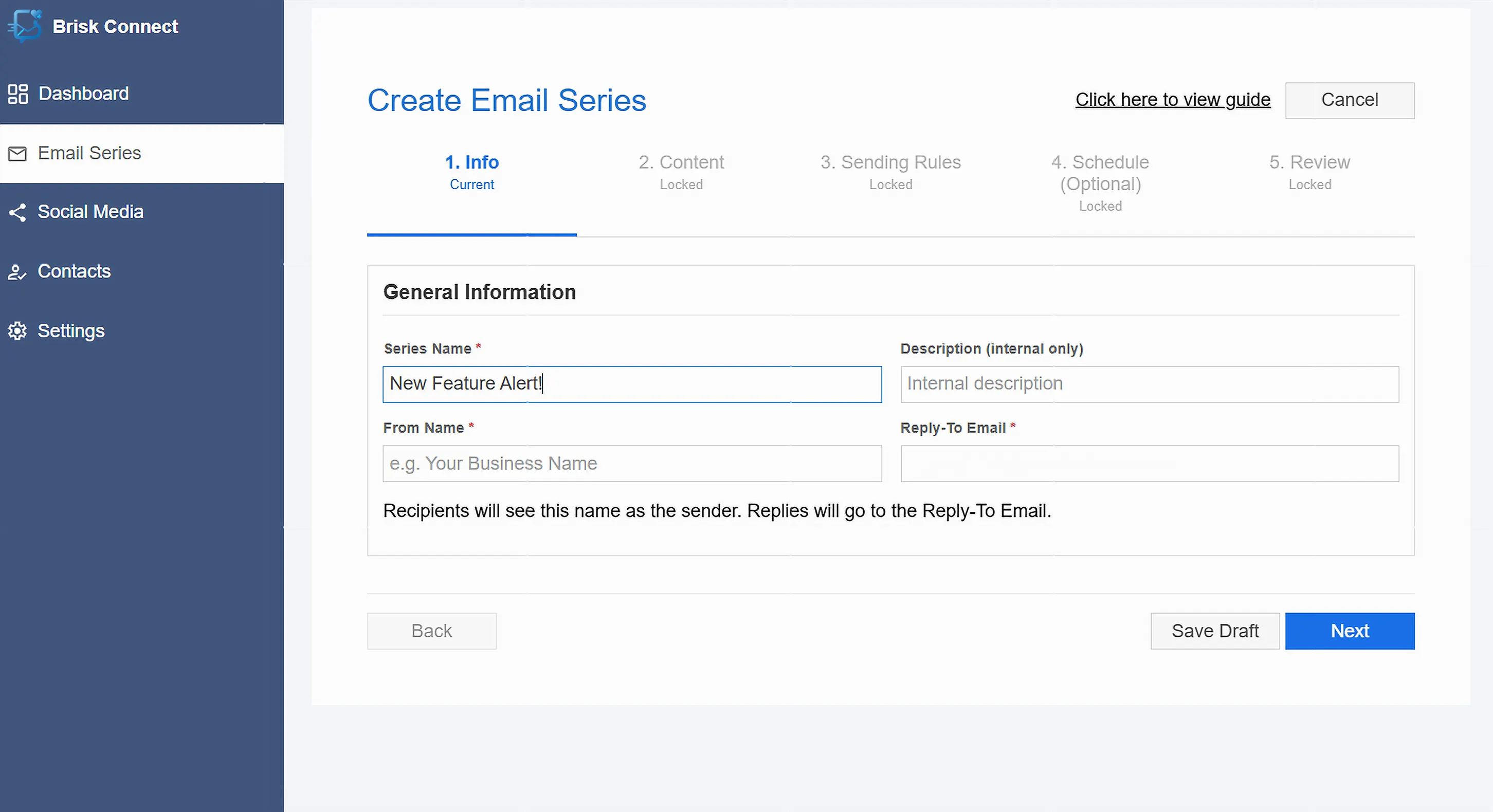
Task: Click the Create Email Series heading
Action: click(x=506, y=100)
